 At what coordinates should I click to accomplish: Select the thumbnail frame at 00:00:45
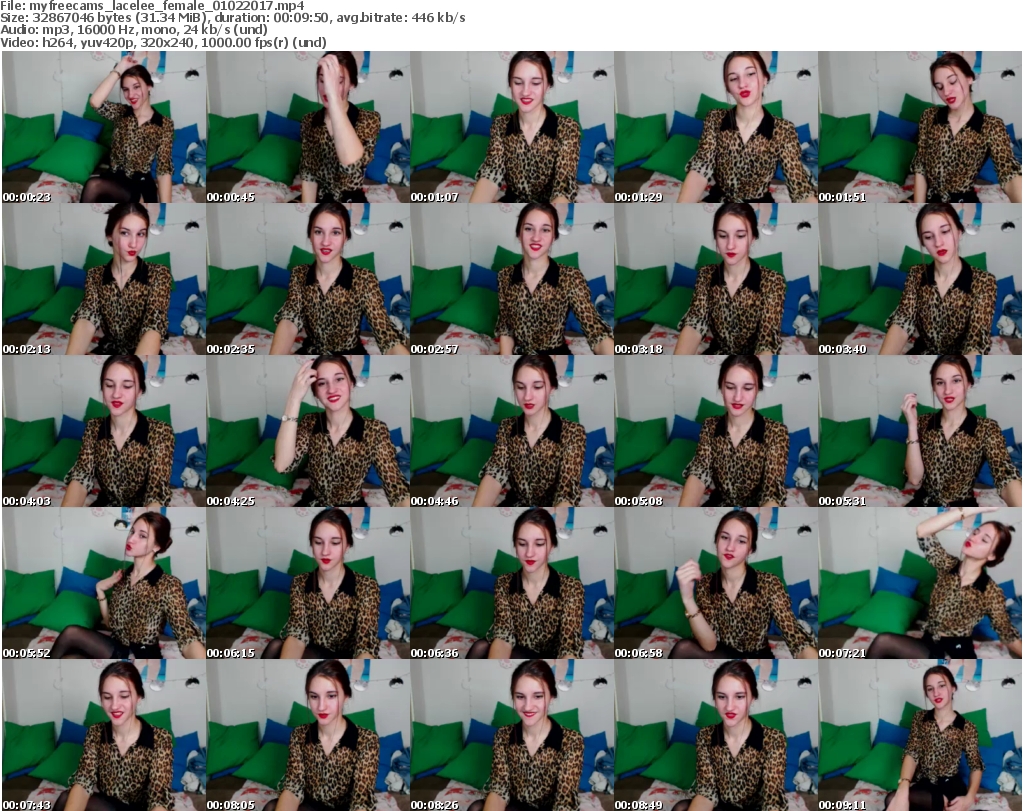[x=308, y=127]
